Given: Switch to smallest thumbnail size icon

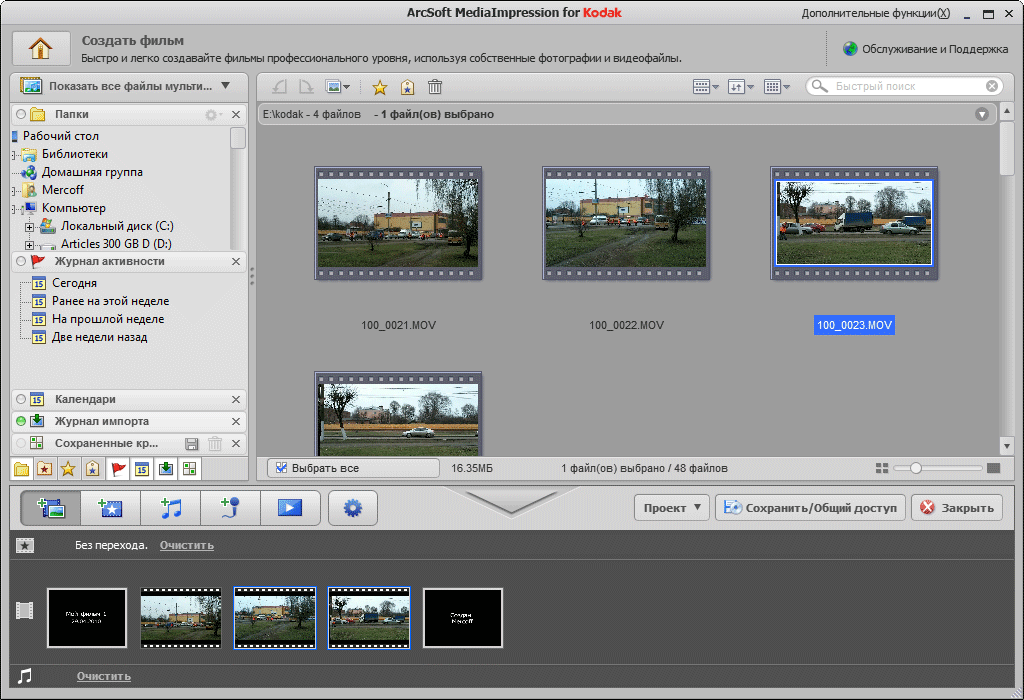Looking at the screenshot, I should point(882,468).
